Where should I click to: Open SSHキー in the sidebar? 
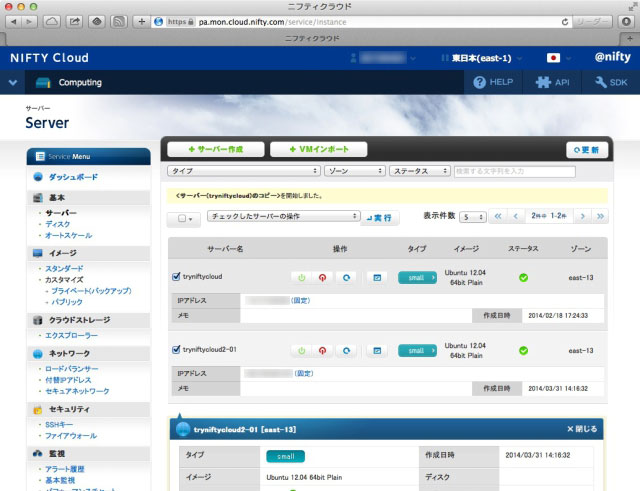click(59, 425)
